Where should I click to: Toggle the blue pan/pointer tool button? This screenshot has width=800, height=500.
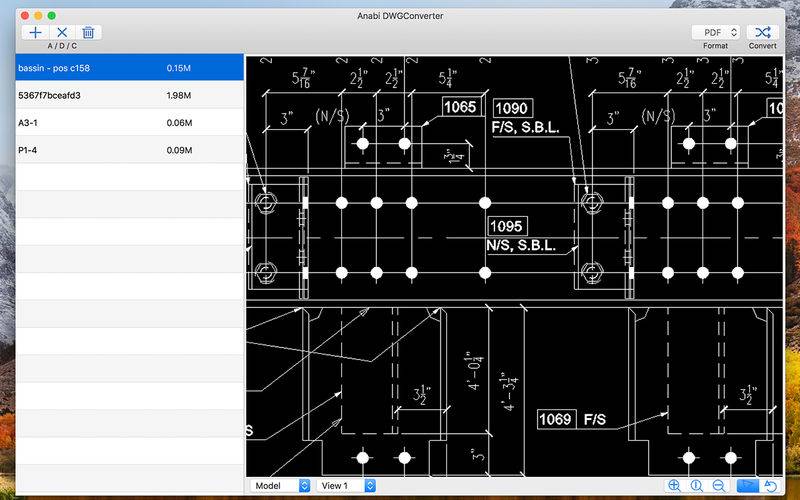pos(748,486)
